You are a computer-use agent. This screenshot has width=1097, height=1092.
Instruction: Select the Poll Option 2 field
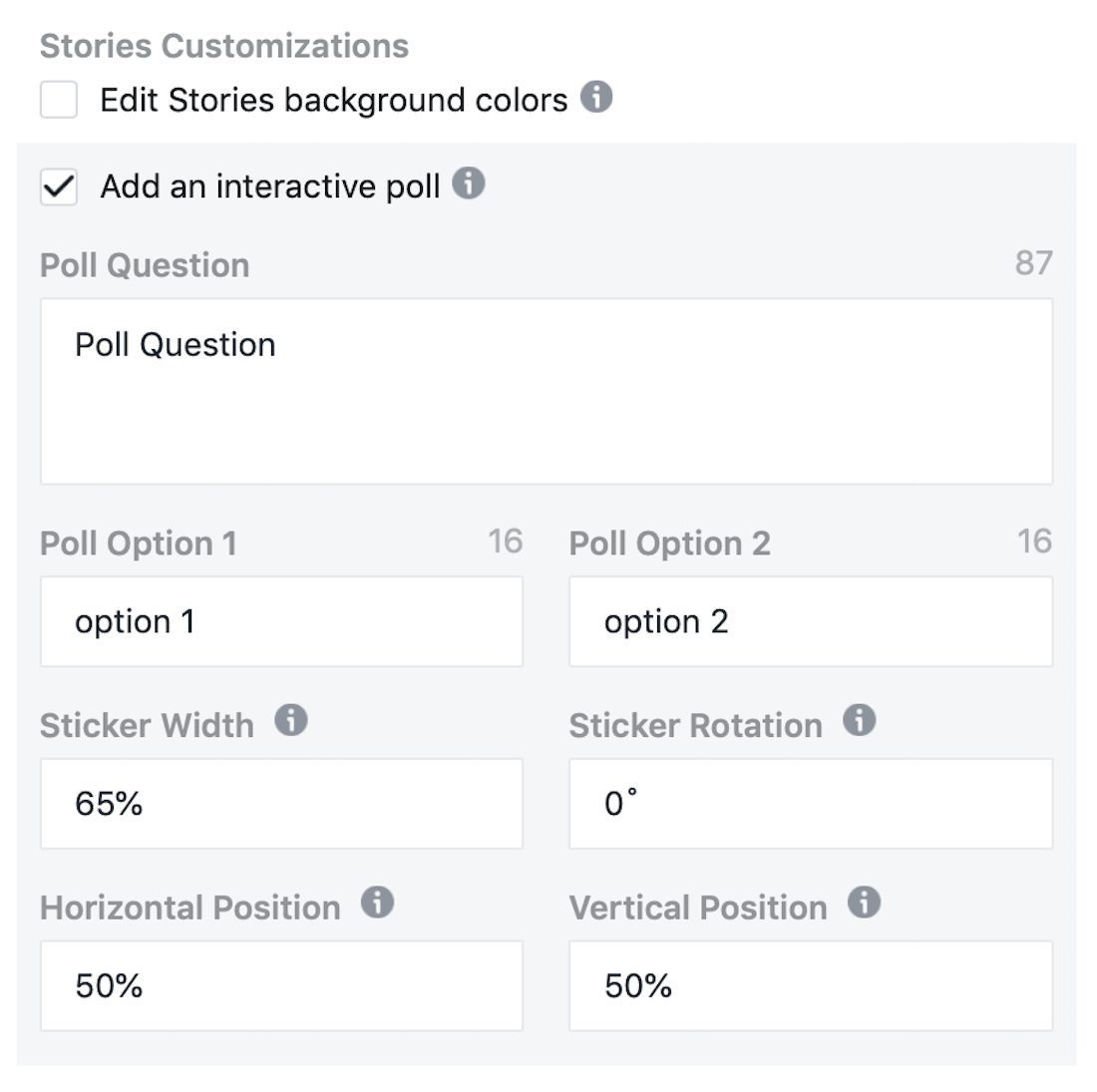809,620
